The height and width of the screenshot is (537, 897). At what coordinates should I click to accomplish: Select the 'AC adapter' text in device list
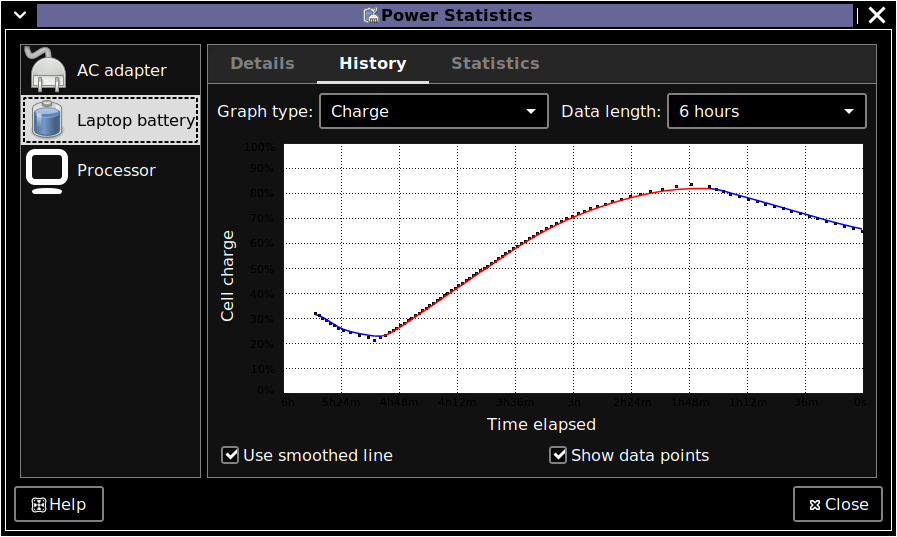pyautogui.click(x=121, y=70)
